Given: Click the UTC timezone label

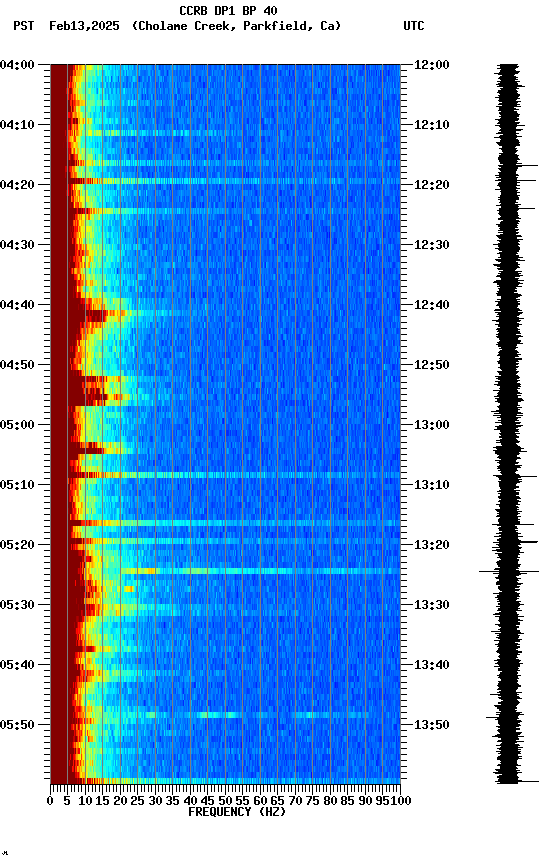Looking at the screenshot, I should pyautogui.click(x=414, y=26).
